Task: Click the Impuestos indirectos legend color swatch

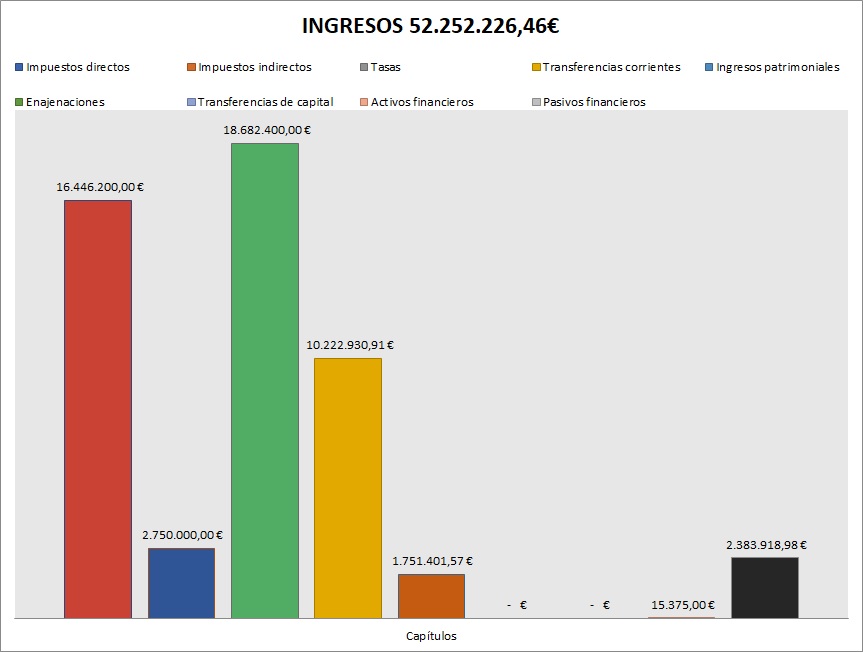Action: [191, 68]
